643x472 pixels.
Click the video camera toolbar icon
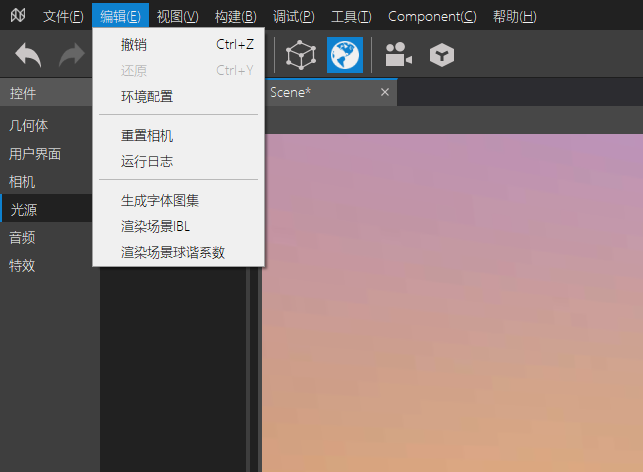coord(398,55)
